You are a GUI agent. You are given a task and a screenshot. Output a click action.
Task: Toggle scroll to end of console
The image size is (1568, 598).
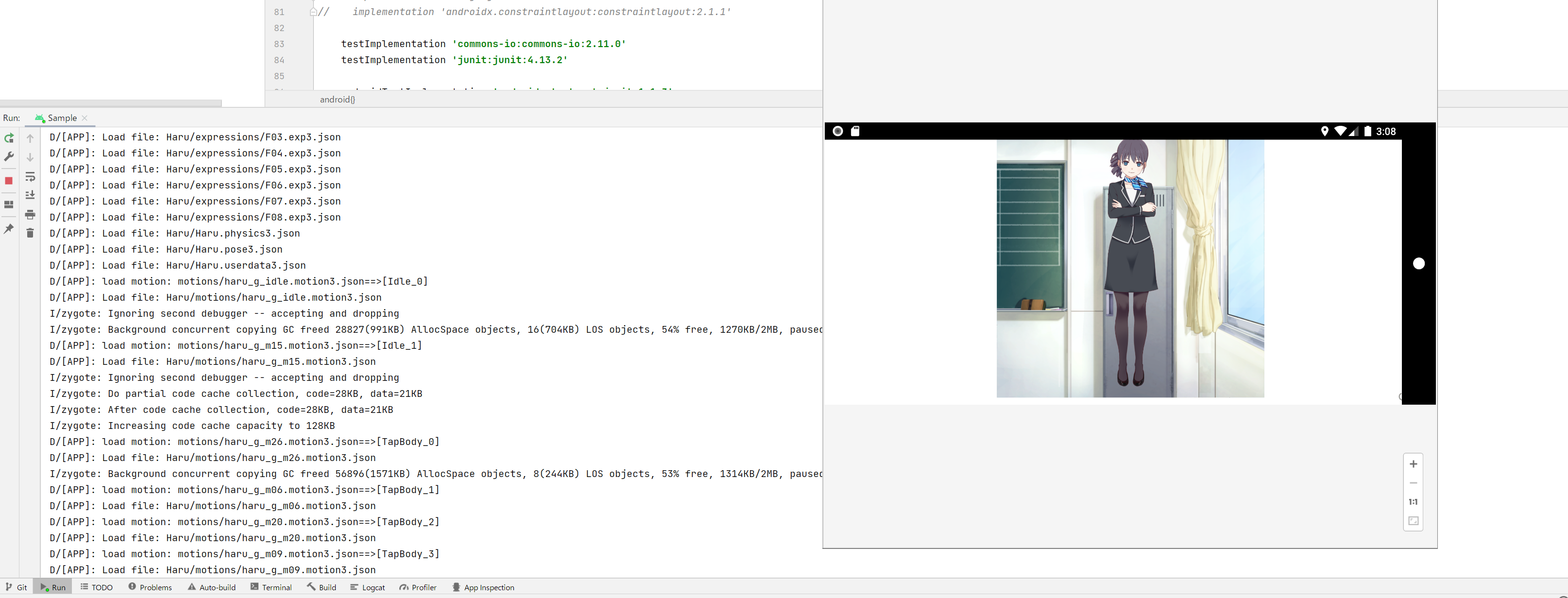pos(30,195)
